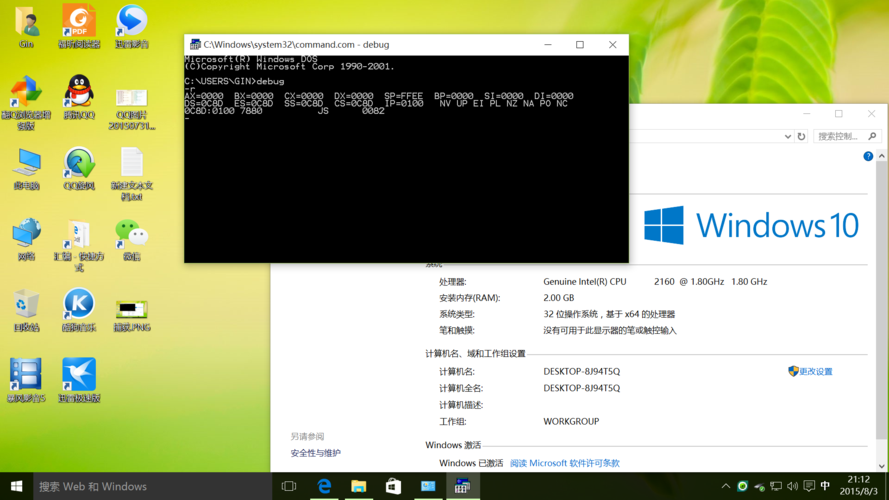Select the 32-bit system type value text

609,314
